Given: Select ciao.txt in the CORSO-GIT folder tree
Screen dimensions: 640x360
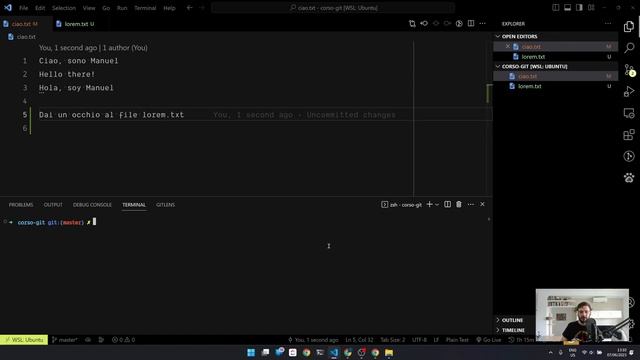Looking at the screenshot, I should [556, 76].
